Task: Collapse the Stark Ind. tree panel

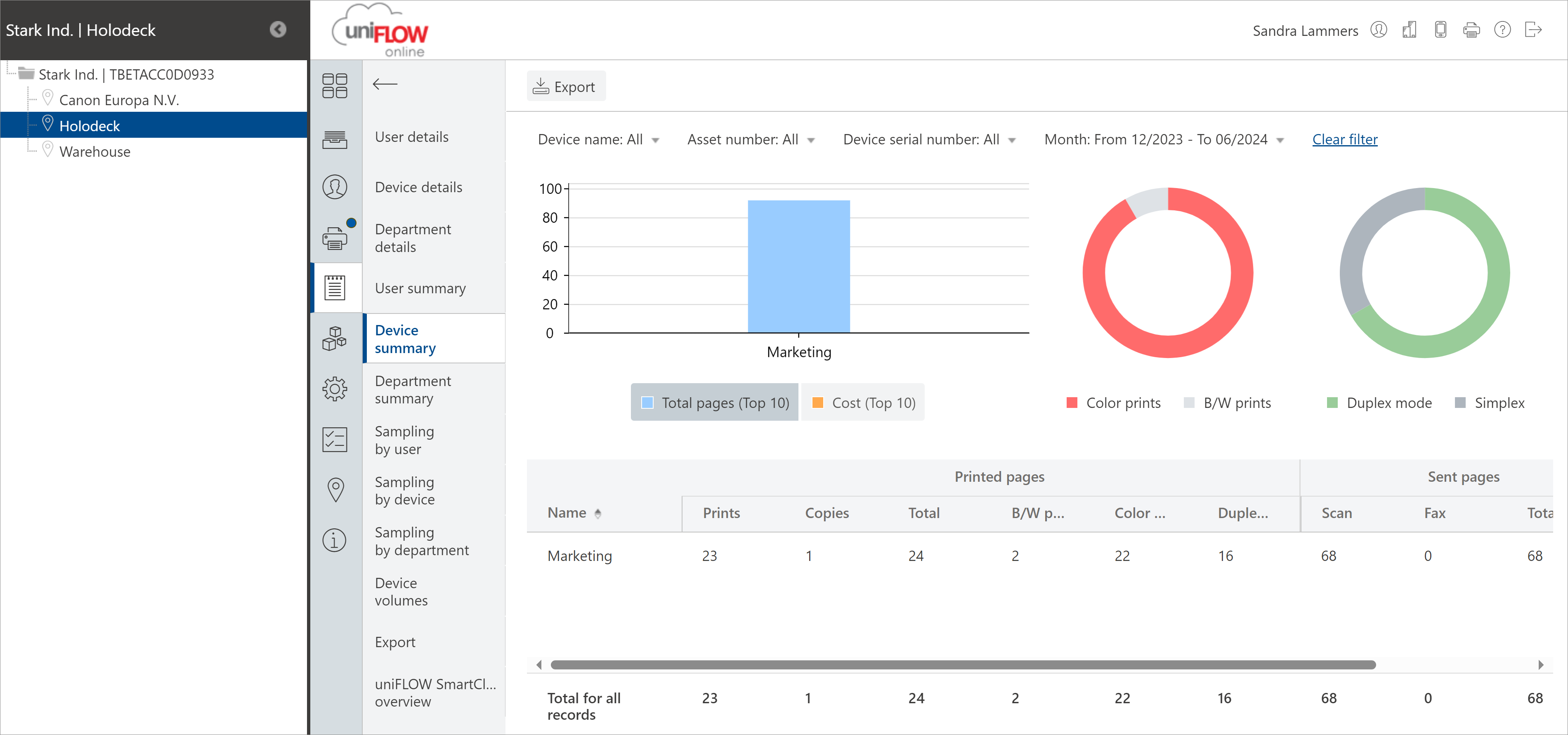Action: pyautogui.click(x=278, y=30)
